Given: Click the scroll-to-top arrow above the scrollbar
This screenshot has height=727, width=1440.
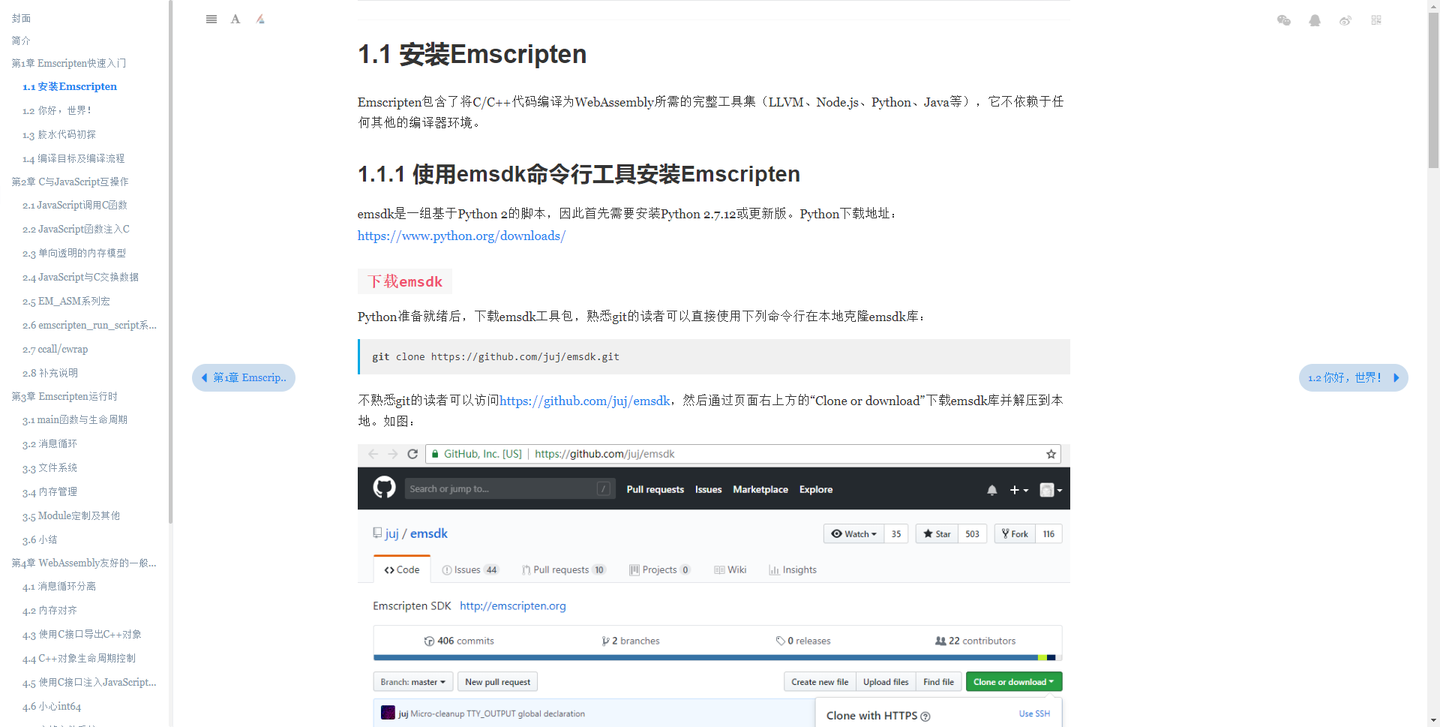Looking at the screenshot, I should (1432, 8).
